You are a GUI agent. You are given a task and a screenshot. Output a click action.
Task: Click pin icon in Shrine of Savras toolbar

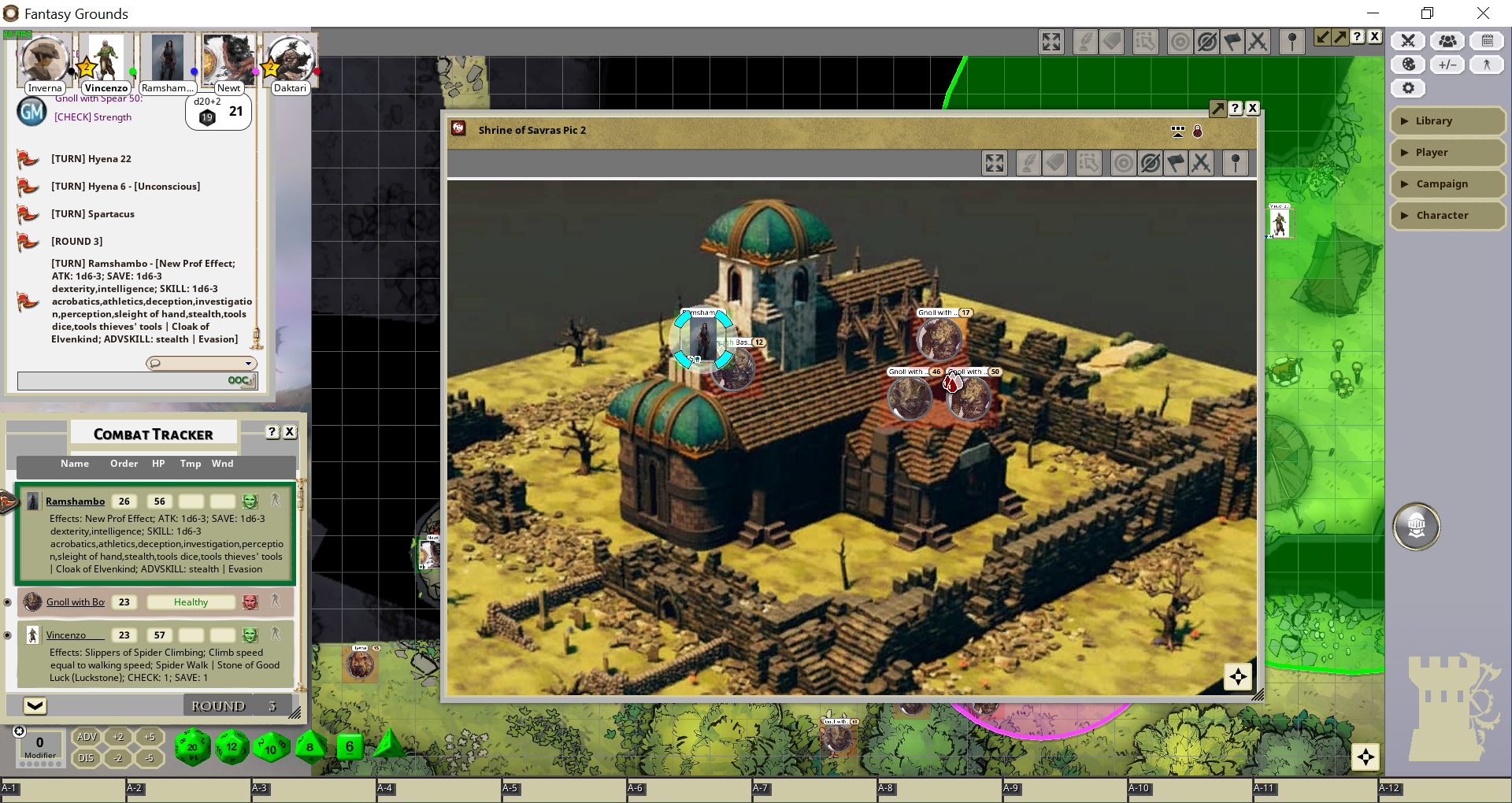(x=1235, y=163)
